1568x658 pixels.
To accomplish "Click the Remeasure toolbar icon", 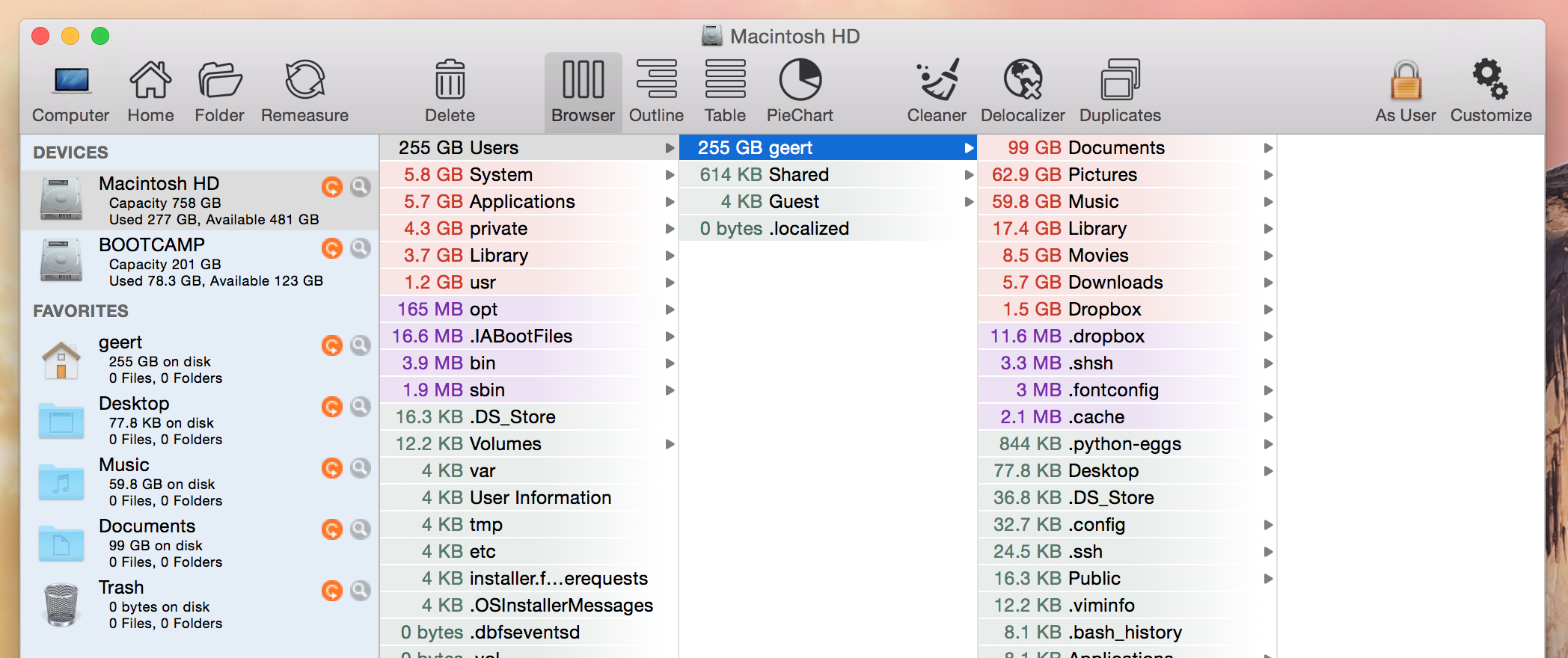I will 304,91.
